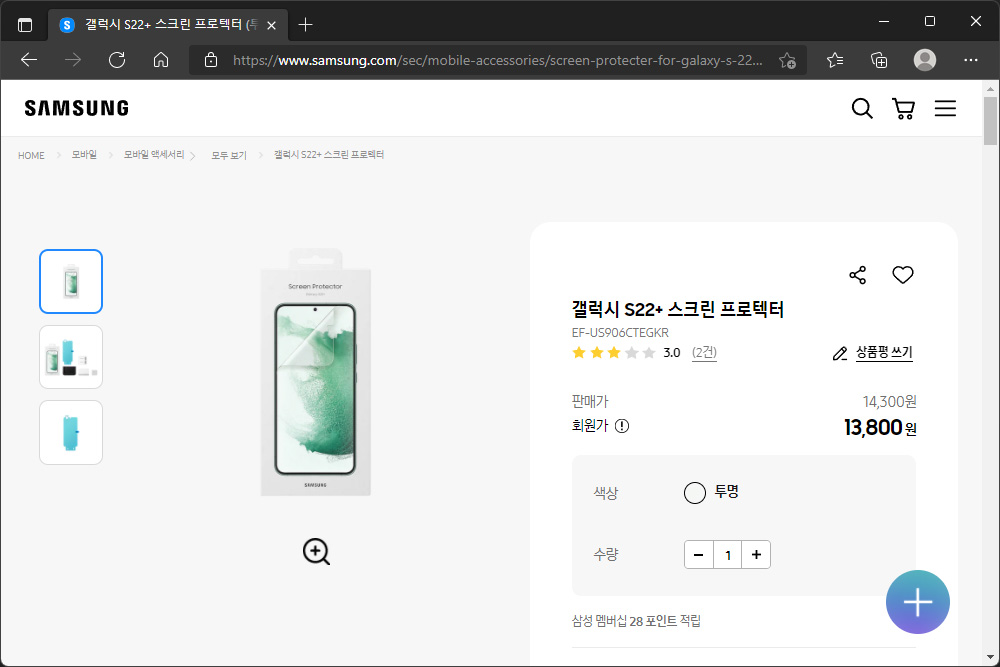Select the third blue film thumbnail
This screenshot has width=1000, height=667.
point(71,432)
